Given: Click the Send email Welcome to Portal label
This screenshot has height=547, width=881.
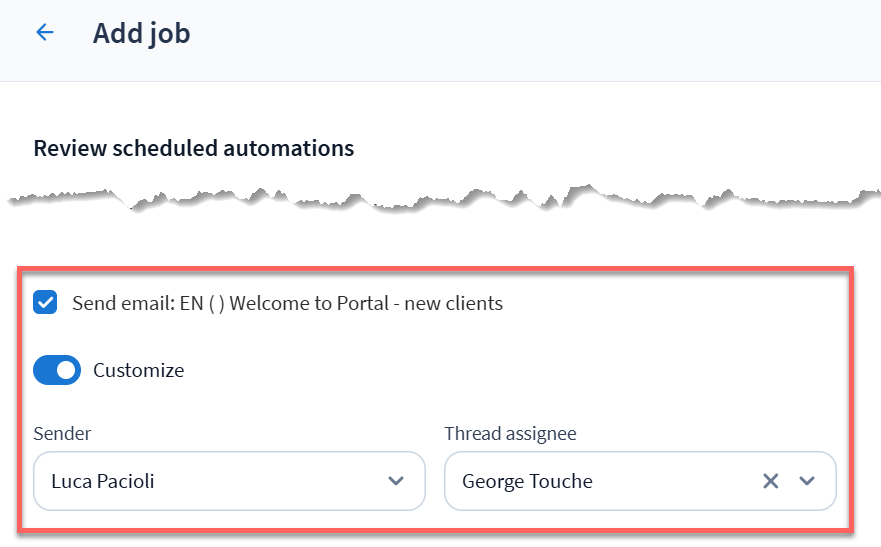Looking at the screenshot, I should (x=287, y=303).
